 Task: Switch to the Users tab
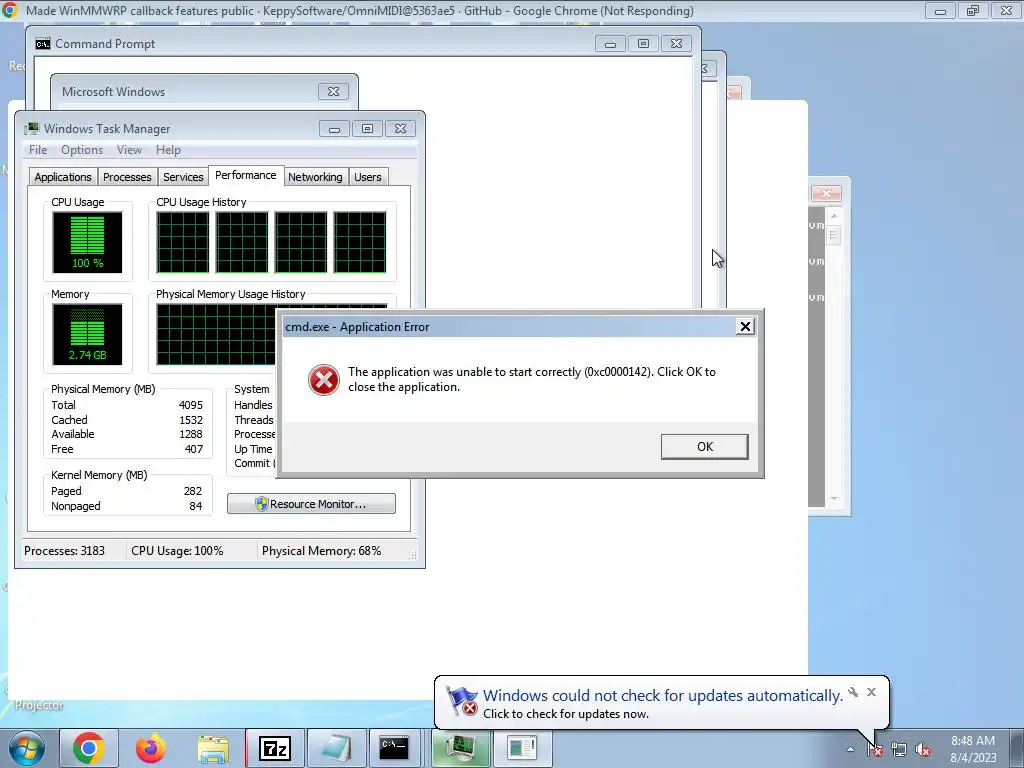(x=368, y=177)
